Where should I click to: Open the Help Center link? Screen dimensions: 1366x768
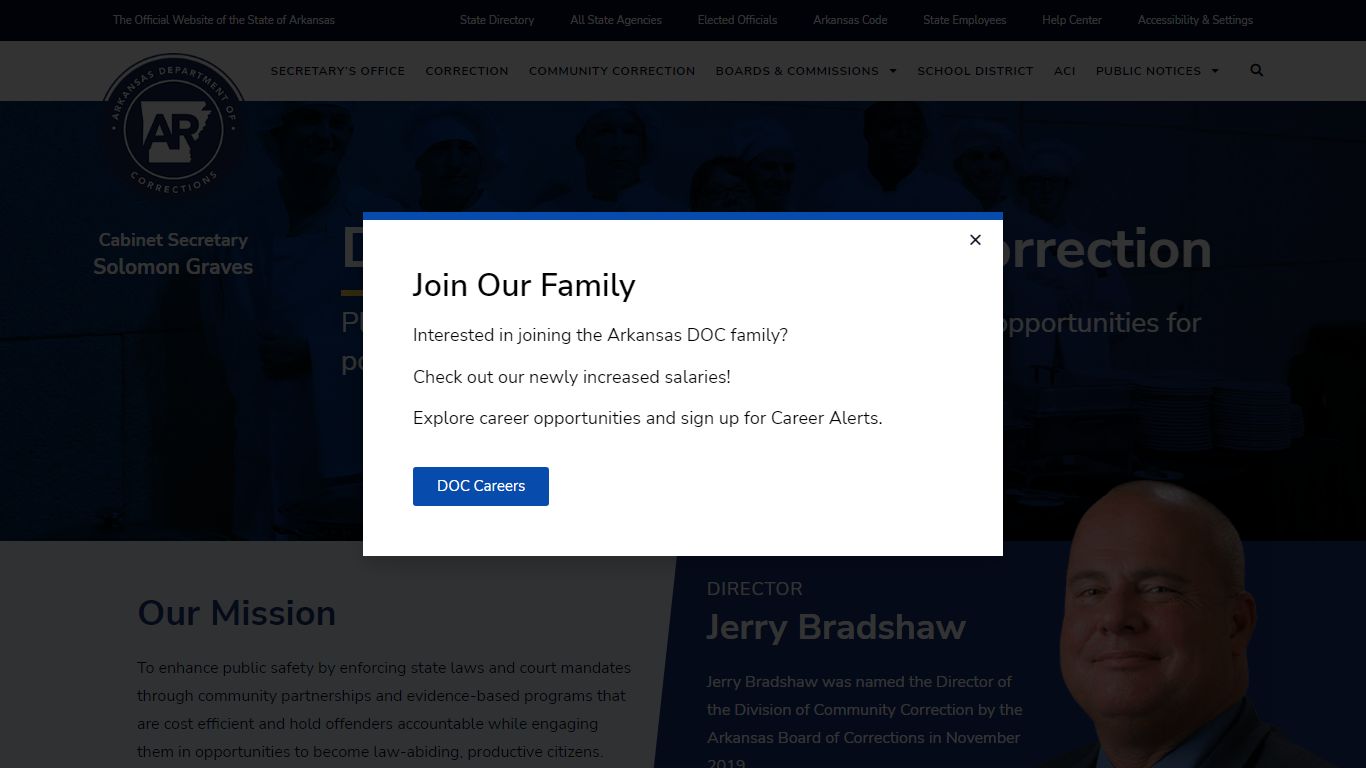pyautogui.click(x=1072, y=20)
